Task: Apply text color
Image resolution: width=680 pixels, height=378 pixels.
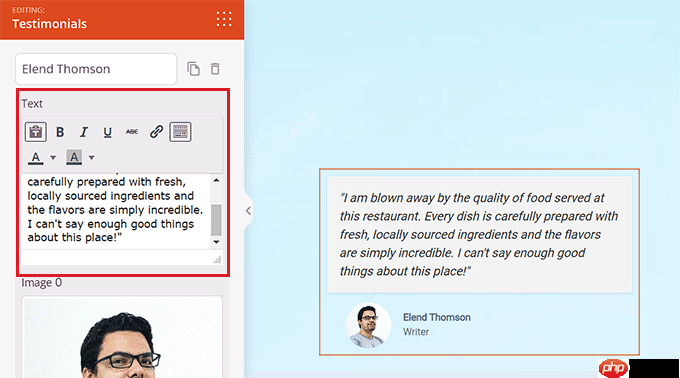Action: 36,158
